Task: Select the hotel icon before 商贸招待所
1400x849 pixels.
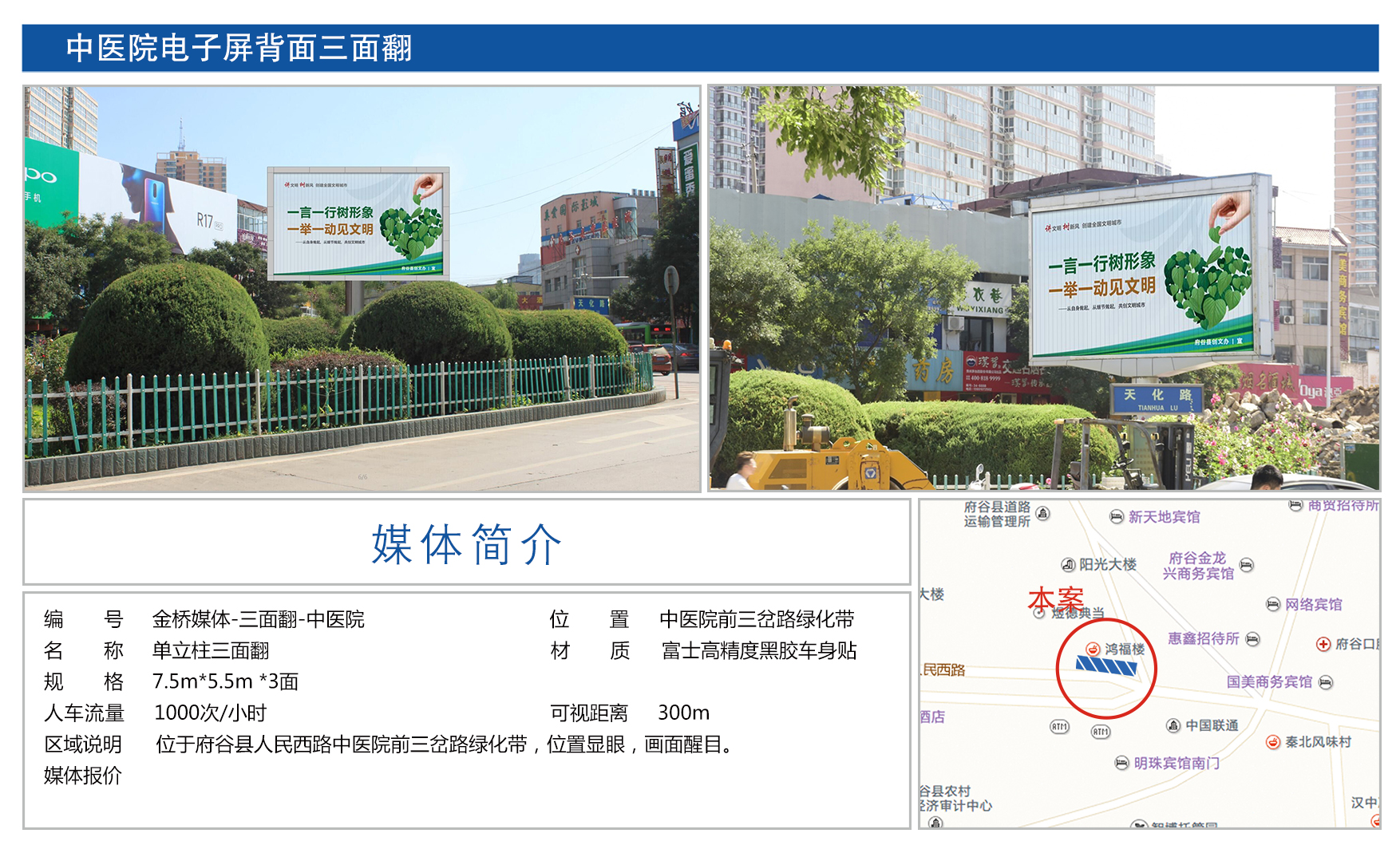Action: (1295, 505)
